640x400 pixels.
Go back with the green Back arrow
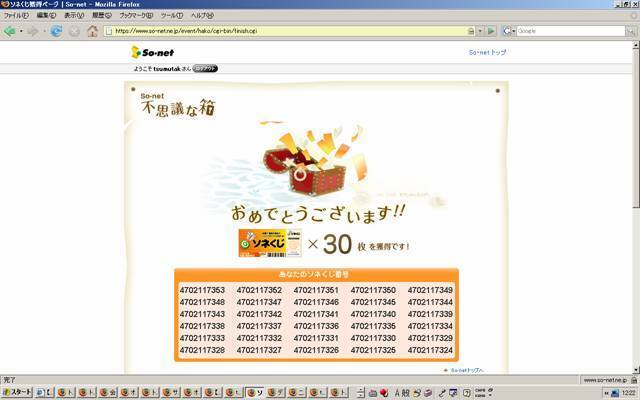10,31
